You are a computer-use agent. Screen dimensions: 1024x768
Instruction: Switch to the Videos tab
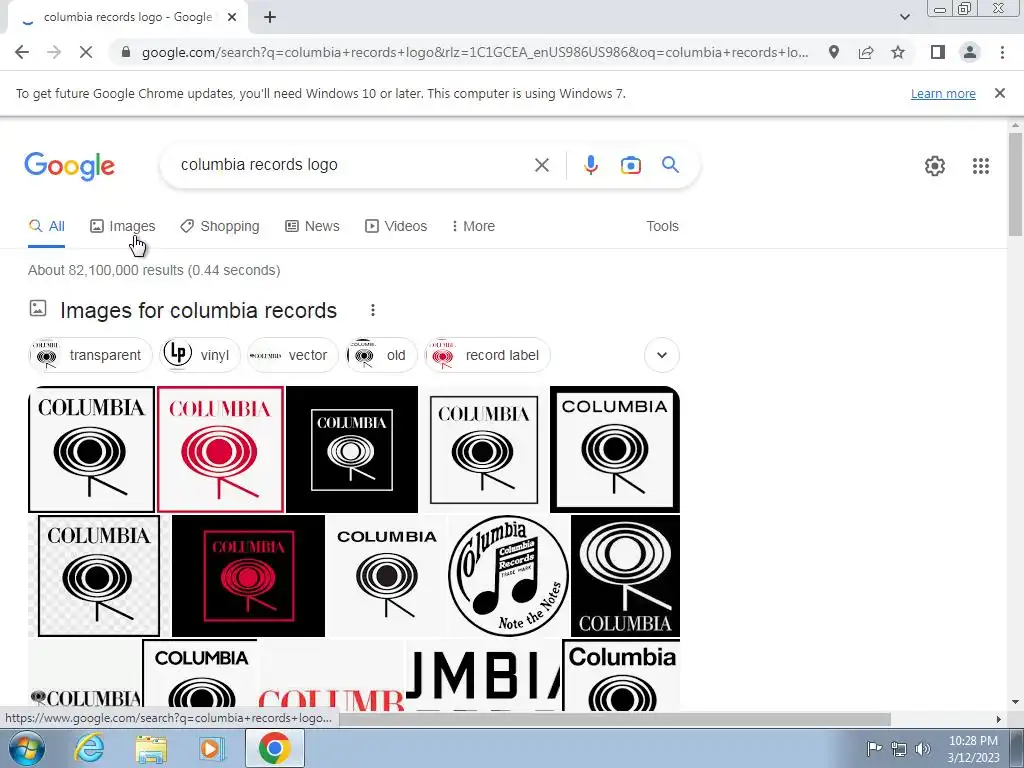[396, 227]
